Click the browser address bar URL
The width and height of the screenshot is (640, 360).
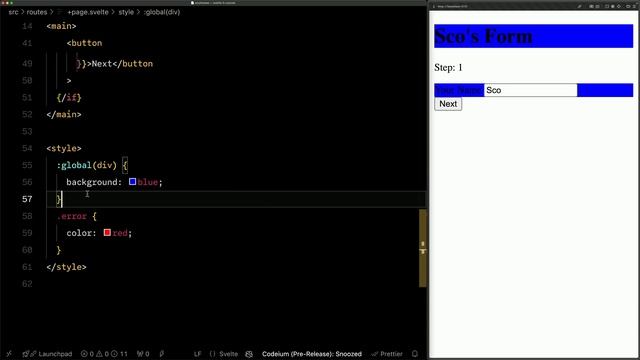(452, 7)
